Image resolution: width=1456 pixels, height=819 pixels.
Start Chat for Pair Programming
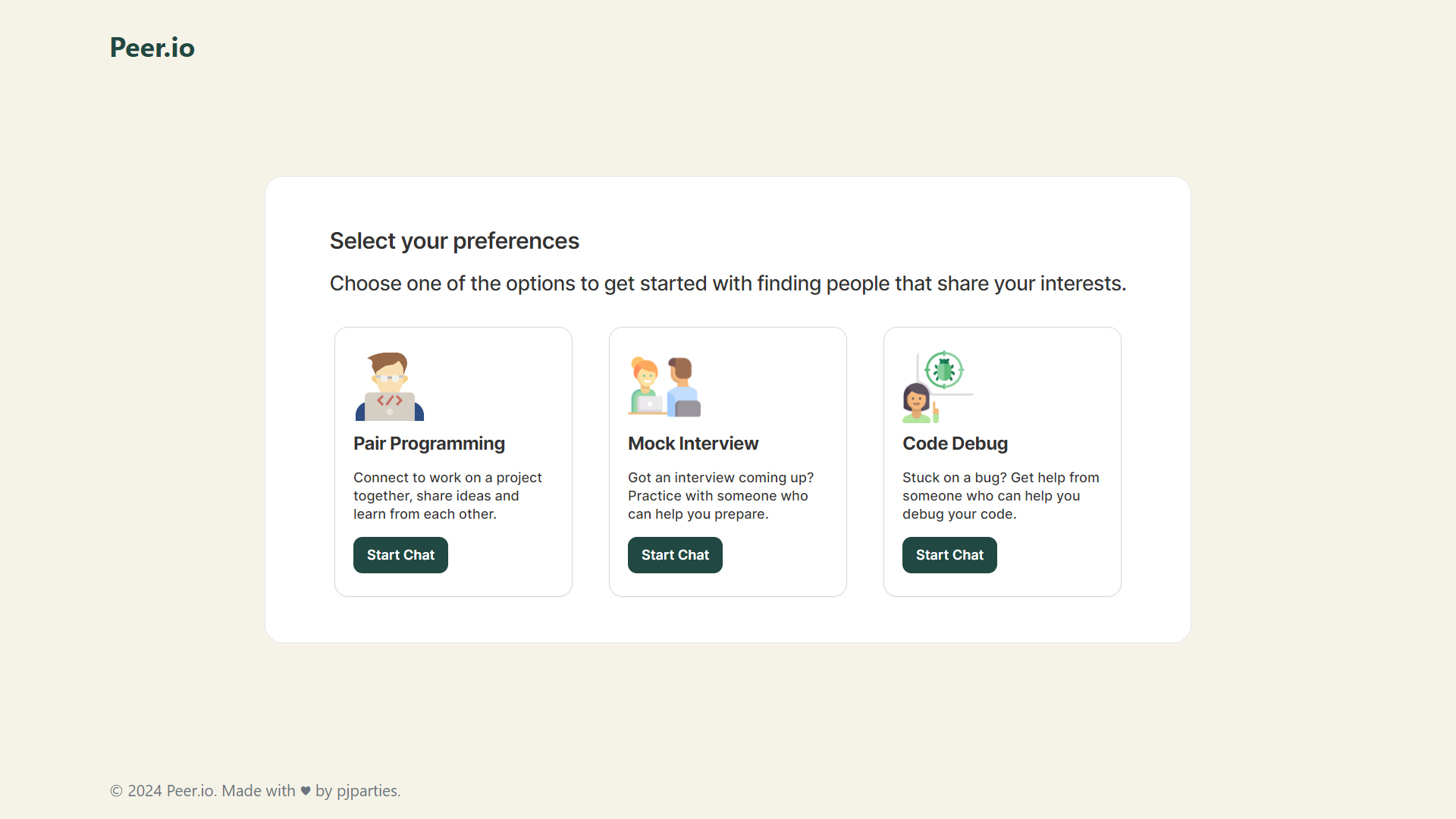[x=400, y=555]
